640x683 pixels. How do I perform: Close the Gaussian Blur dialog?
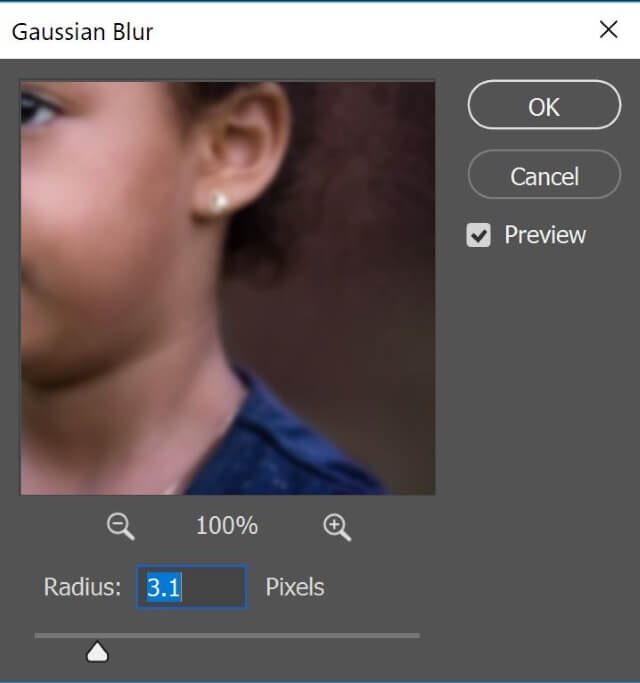coord(608,30)
